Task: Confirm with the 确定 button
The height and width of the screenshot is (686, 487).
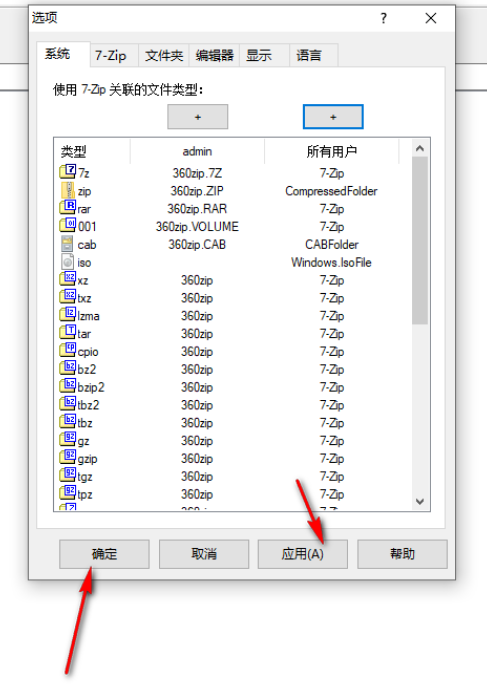Action: point(104,554)
